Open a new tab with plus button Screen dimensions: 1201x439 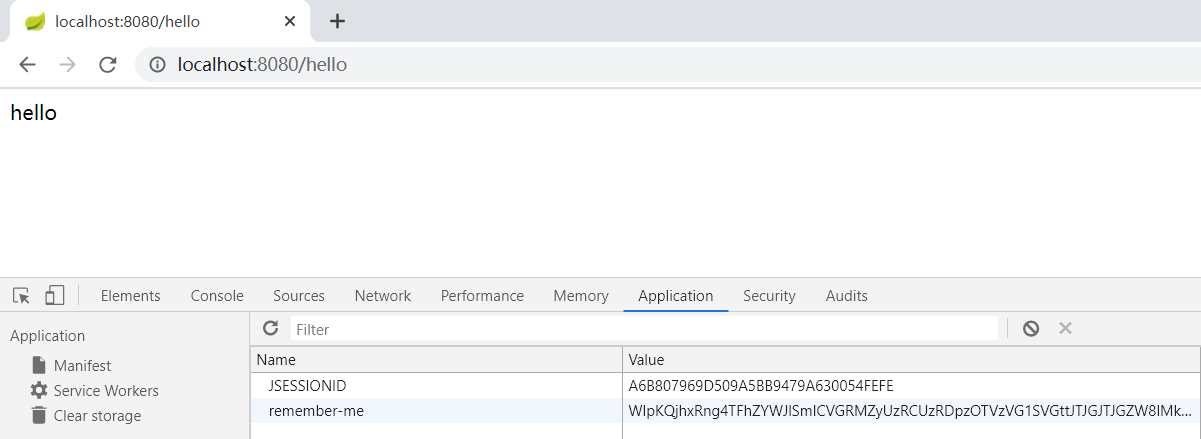click(x=338, y=21)
